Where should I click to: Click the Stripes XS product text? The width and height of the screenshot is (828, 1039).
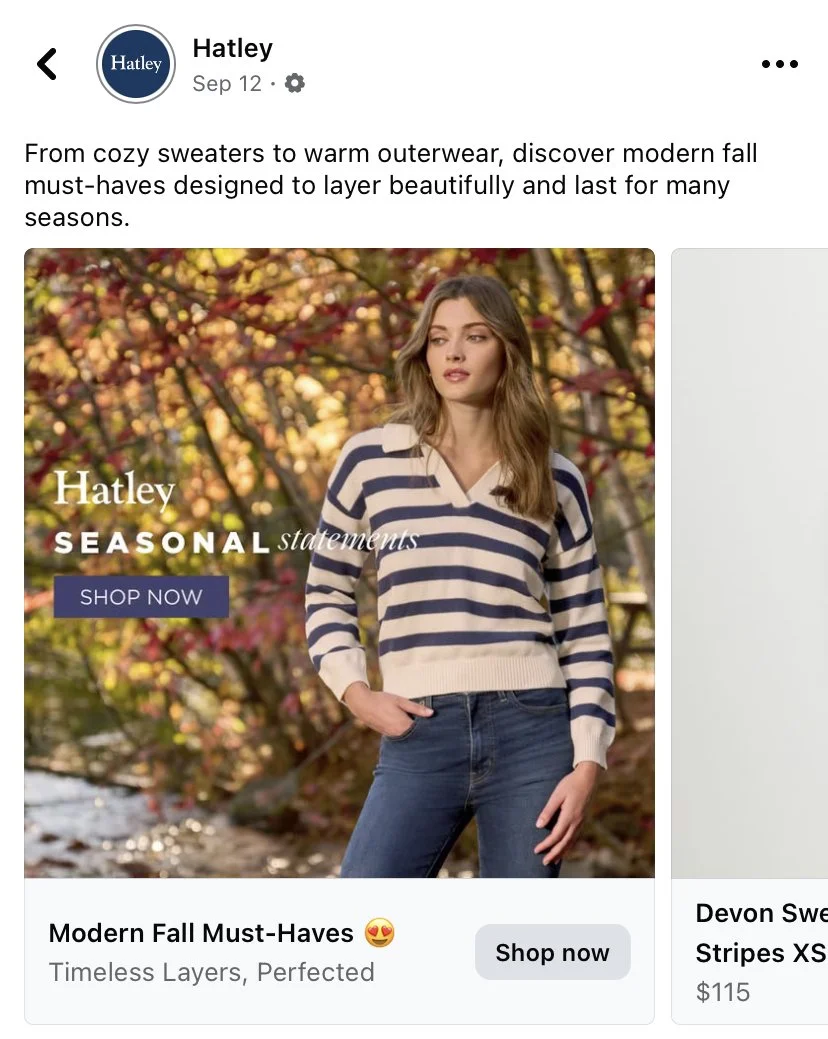[761, 953]
